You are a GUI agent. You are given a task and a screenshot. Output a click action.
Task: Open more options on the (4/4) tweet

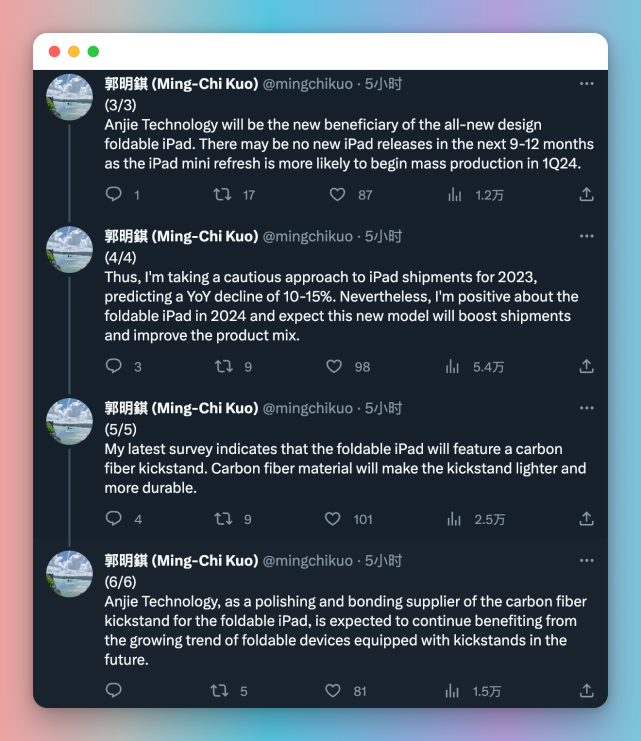(x=587, y=236)
